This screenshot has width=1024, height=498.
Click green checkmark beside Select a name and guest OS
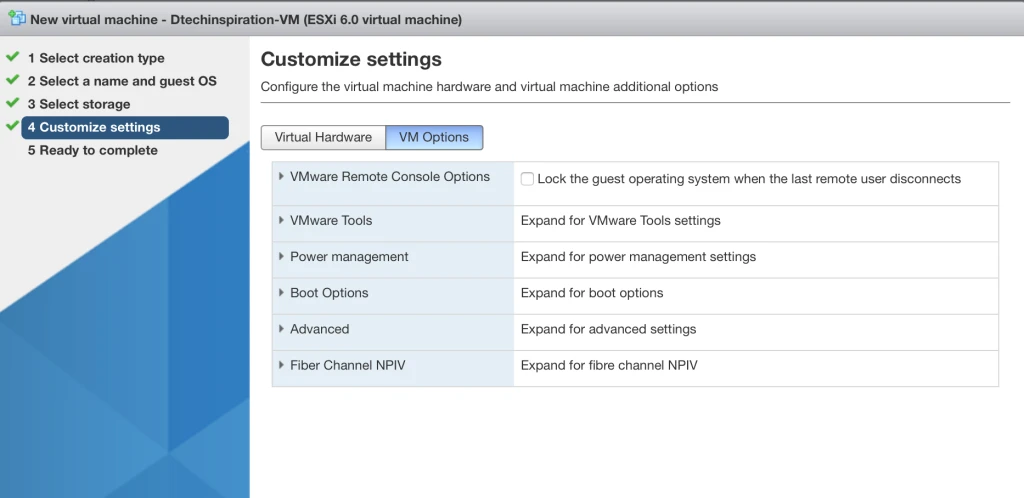(12, 80)
